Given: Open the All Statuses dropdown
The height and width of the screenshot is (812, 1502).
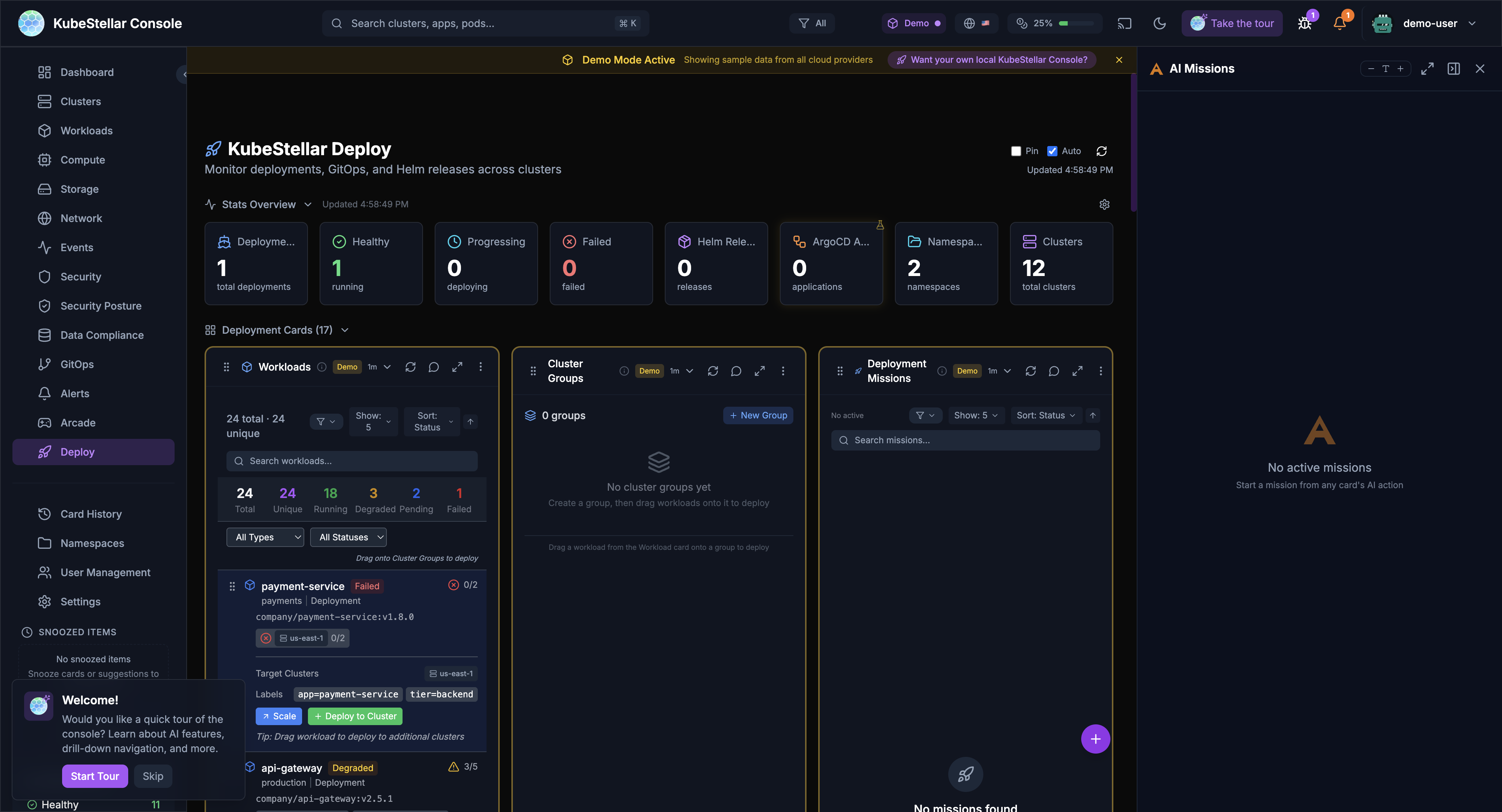Looking at the screenshot, I should [x=348, y=537].
